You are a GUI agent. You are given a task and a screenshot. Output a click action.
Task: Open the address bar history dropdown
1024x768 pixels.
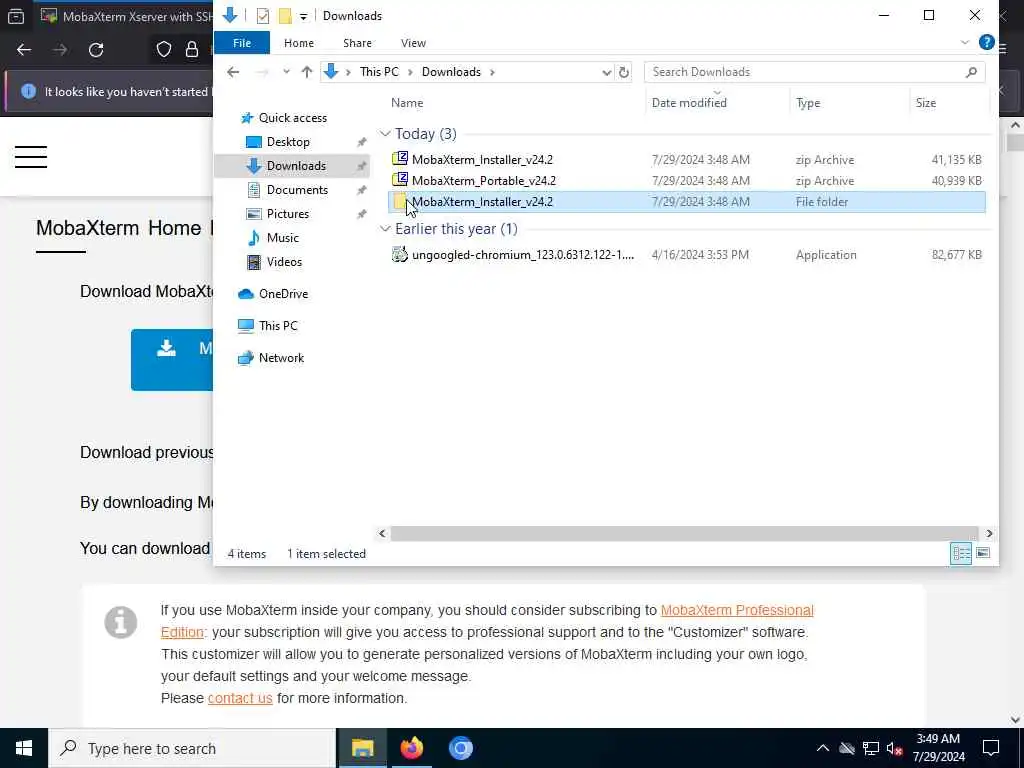pos(607,72)
